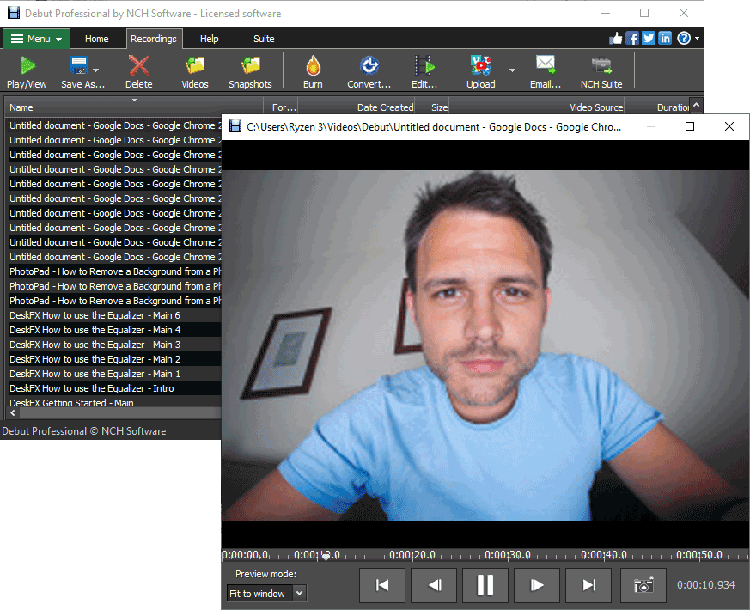Image resolution: width=750 pixels, height=610 pixels.
Task: Sort by Duration column header
Action: pyautogui.click(x=658, y=107)
